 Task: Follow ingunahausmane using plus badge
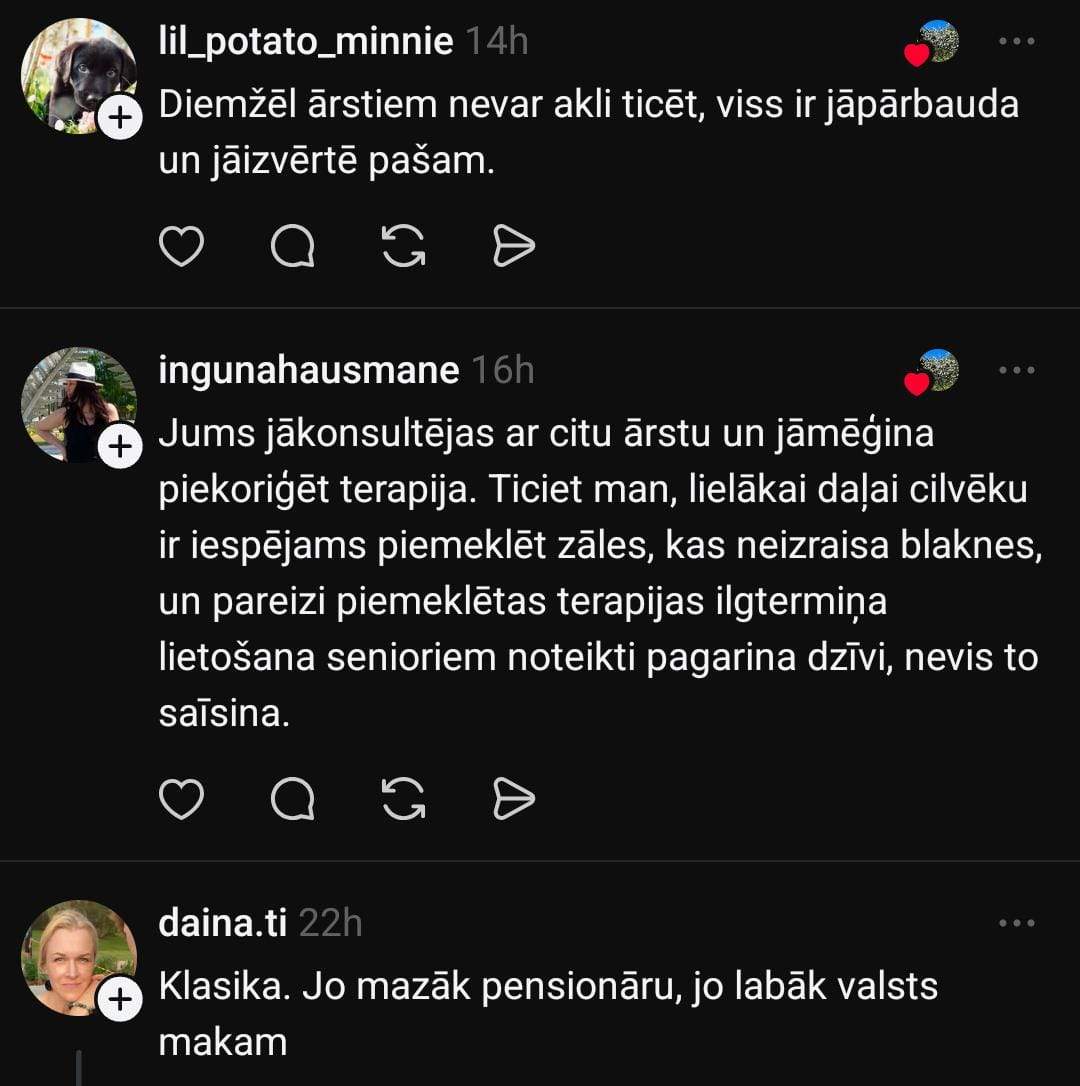pos(120,448)
